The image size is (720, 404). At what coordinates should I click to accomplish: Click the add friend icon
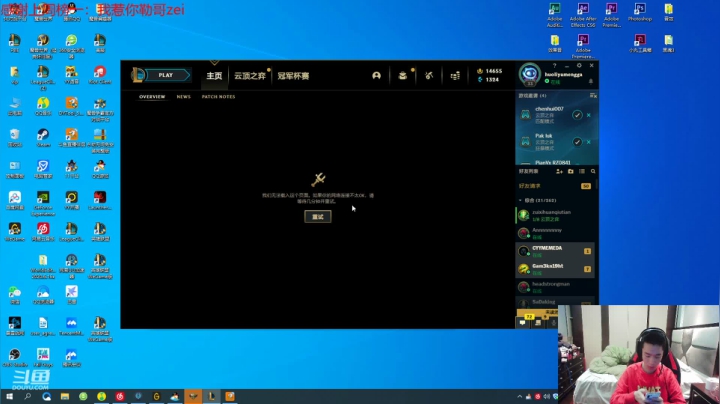pyautogui.click(x=559, y=171)
